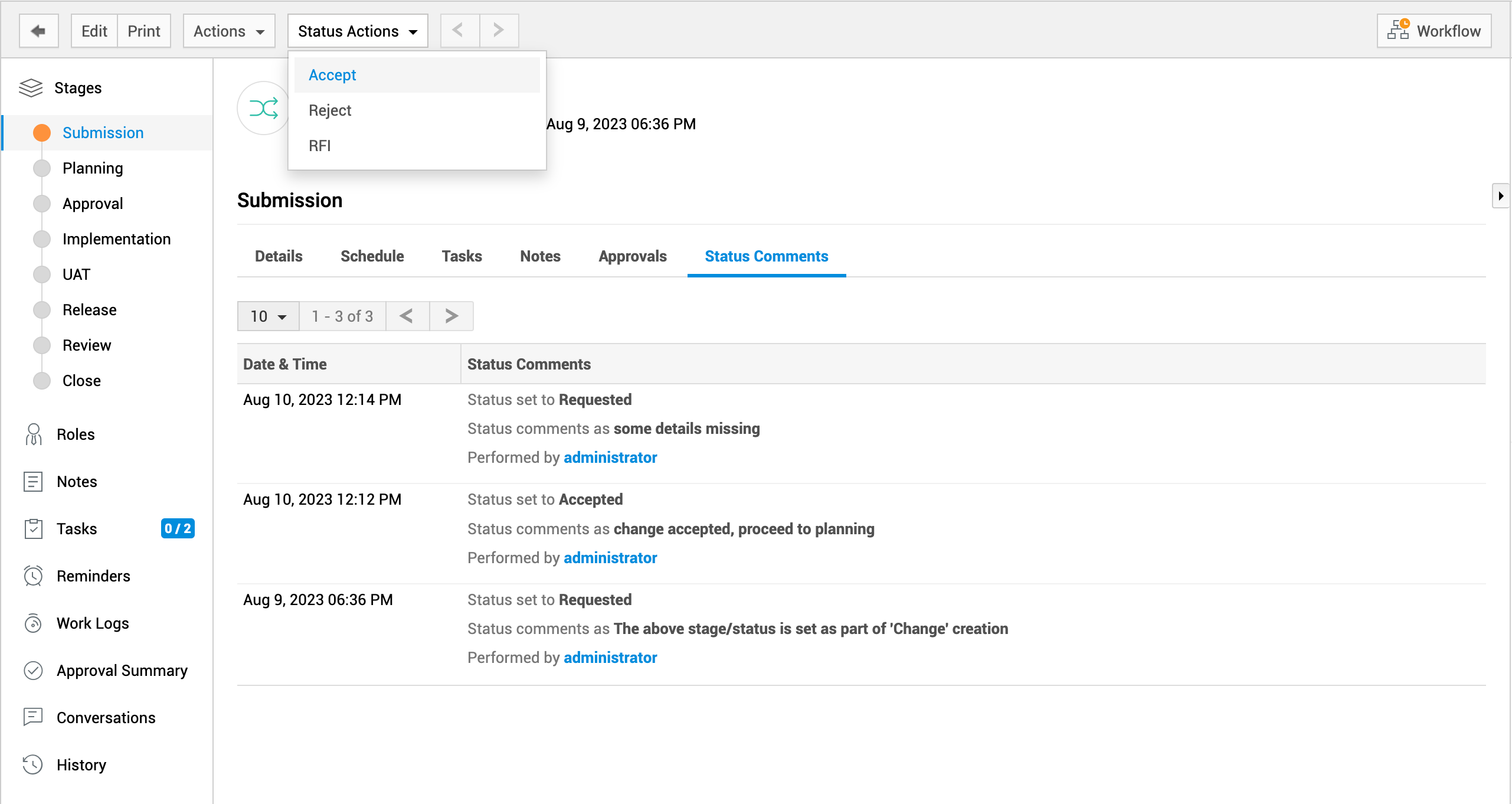Open the Notes tab in Submission
Viewport: 1512px width, 804px height.
pyautogui.click(x=541, y=256)
